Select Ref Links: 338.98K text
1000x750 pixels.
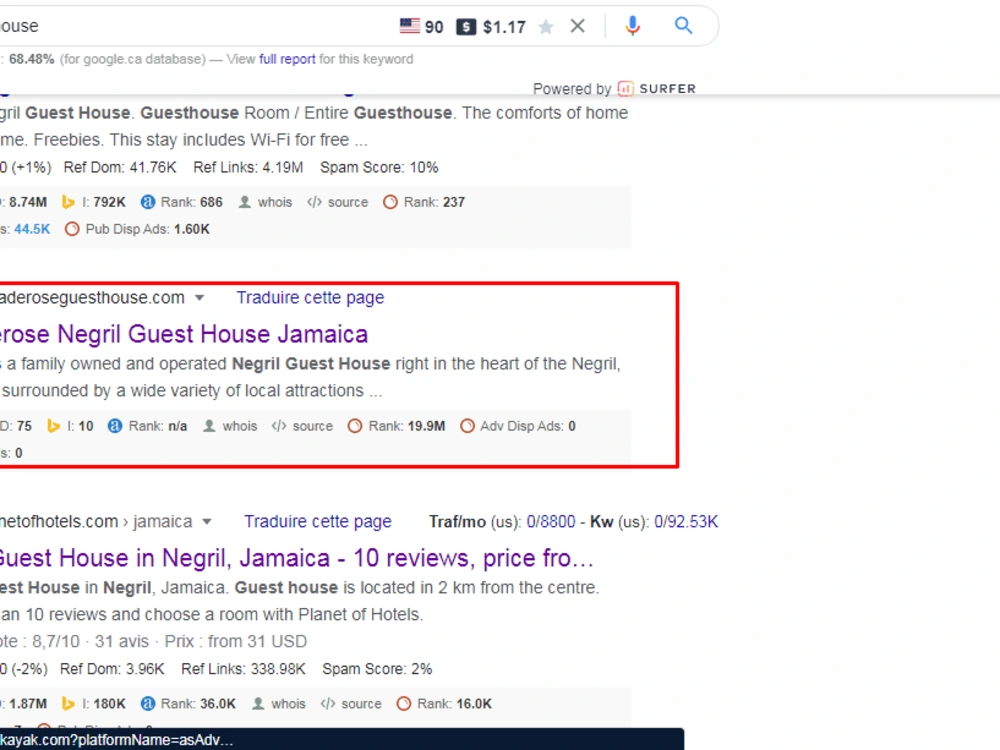[243, 669]
